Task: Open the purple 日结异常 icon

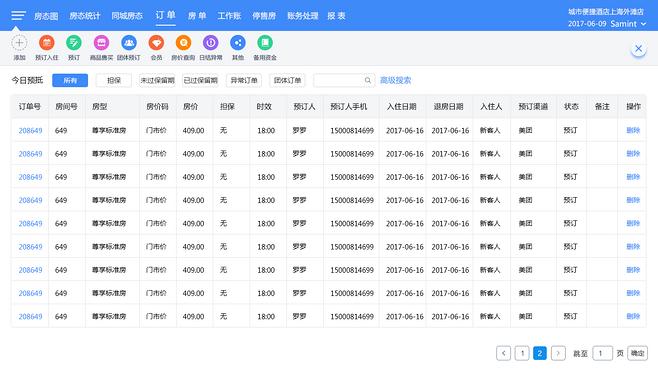Action: 211,43
